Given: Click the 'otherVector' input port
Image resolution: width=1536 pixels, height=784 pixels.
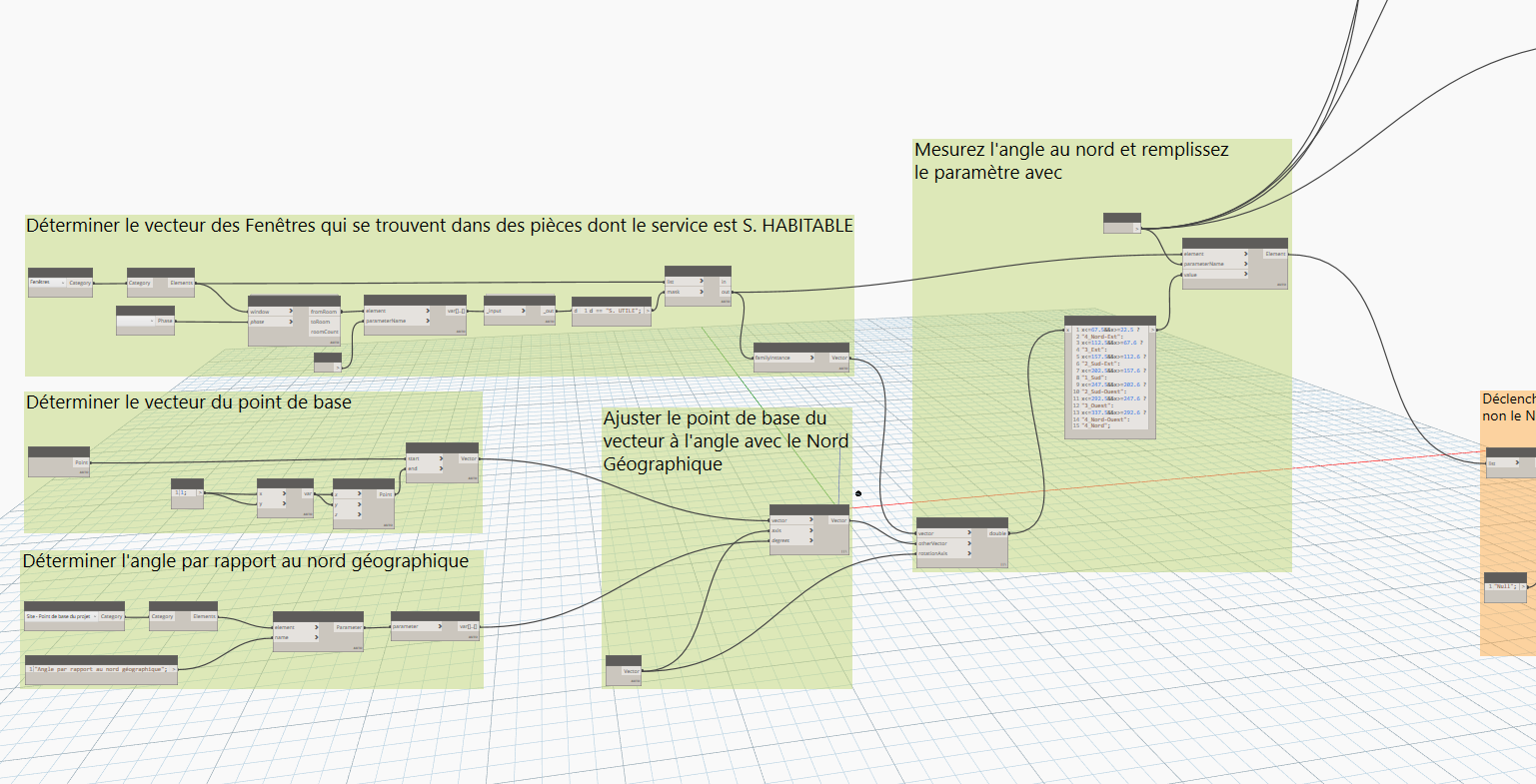Looking at the screenshot, I should click(943, 543).
